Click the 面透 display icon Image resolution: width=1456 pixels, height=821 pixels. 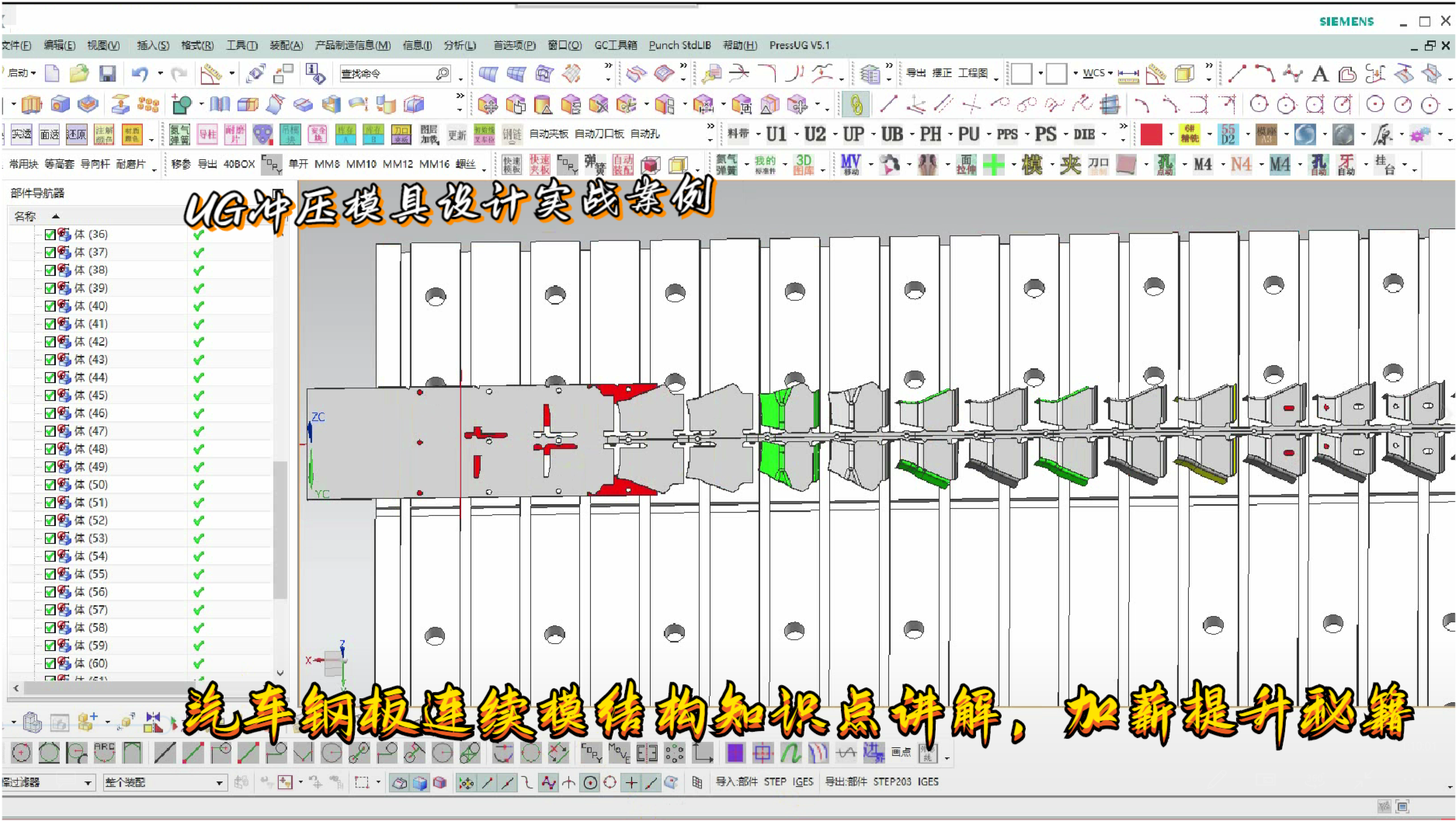tap(50, 134)
